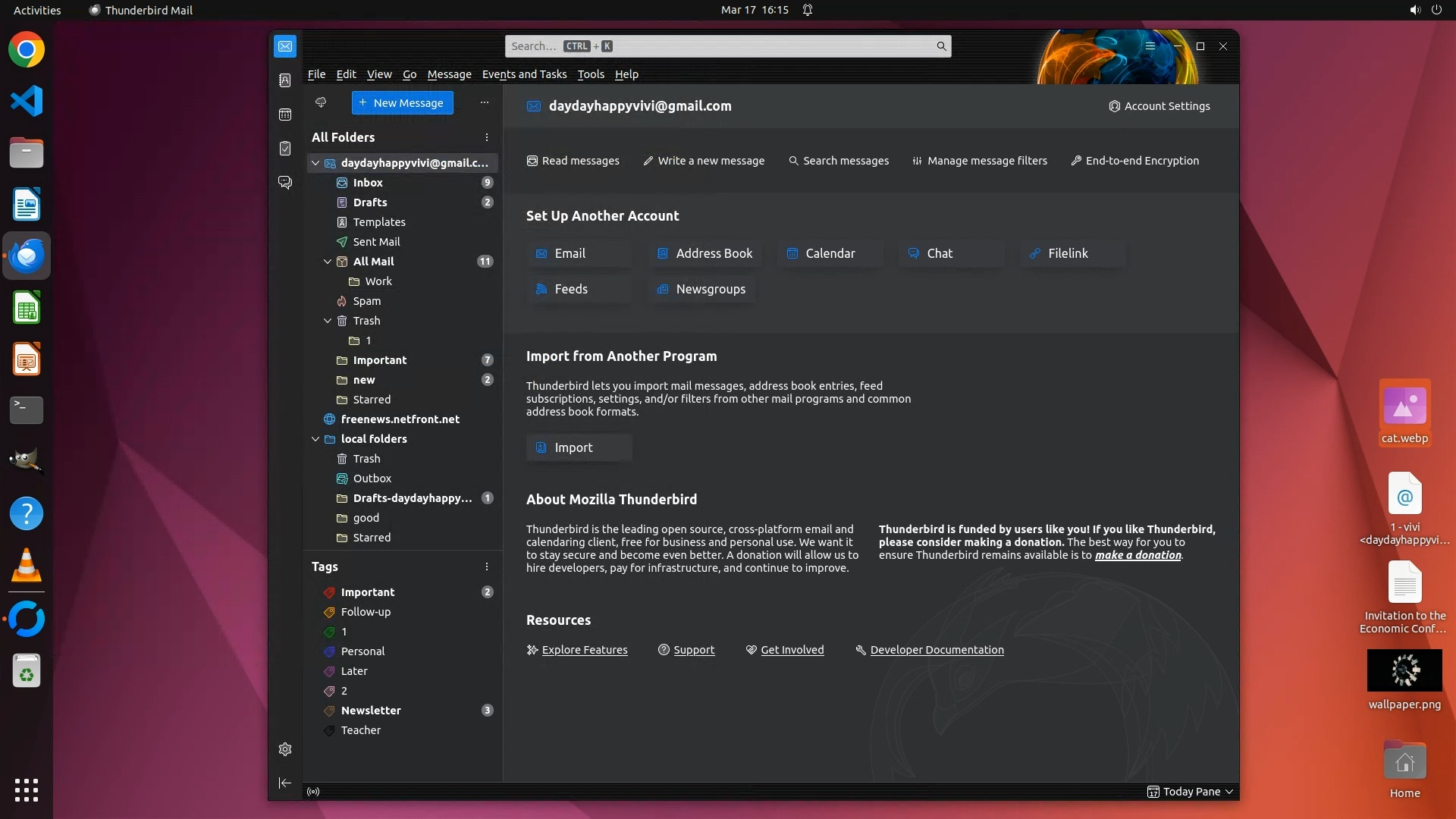Click the Get Messages cloud icon

(x=321, y=102)
